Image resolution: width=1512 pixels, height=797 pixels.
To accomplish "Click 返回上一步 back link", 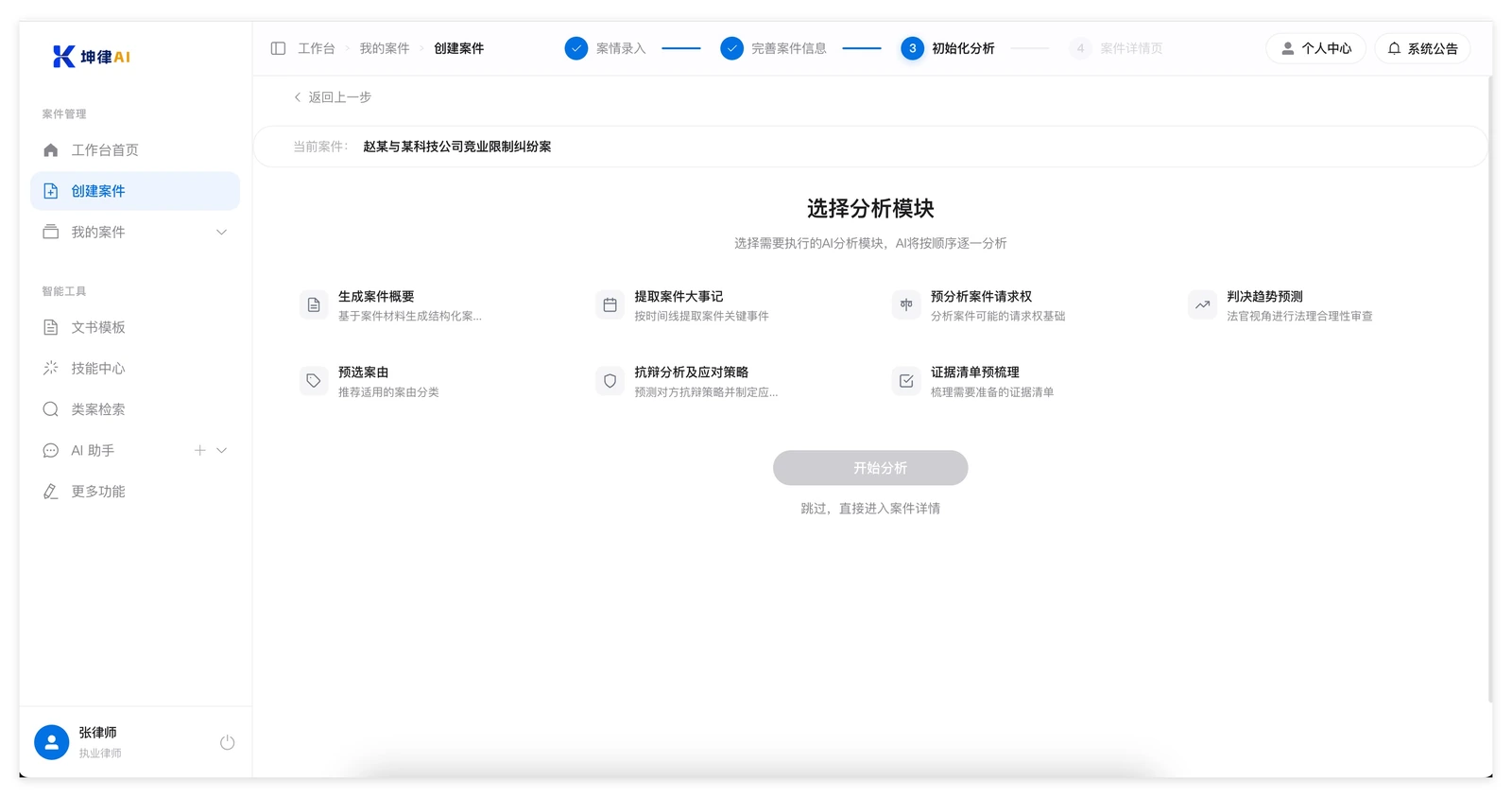I will [x=333, y=97].
